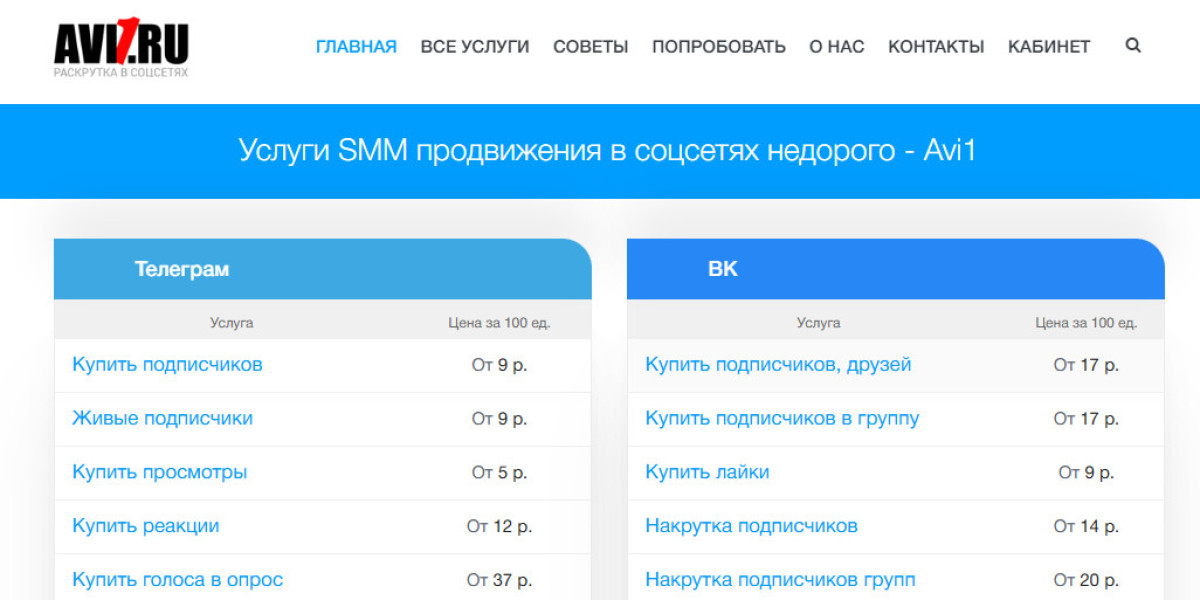
Task: Click the AVI1.RU site logo
Action: [x=121, y=49]
